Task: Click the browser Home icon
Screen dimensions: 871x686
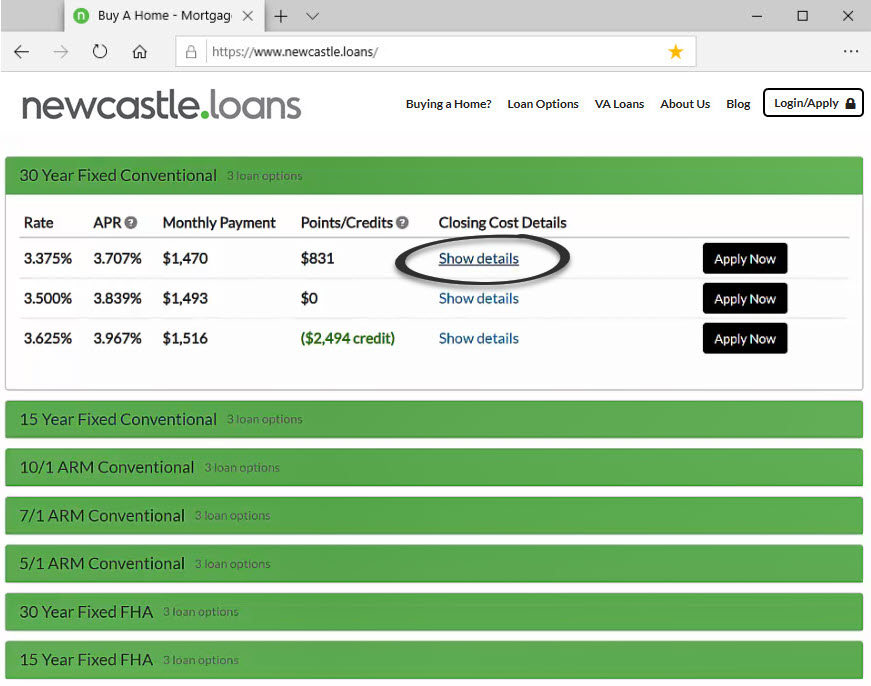Action: tap(139, 51)
